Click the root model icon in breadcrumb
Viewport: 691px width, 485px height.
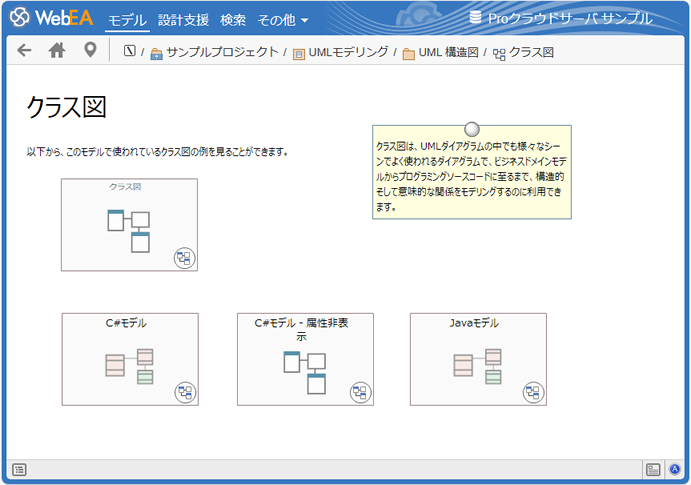pos(130,51)
